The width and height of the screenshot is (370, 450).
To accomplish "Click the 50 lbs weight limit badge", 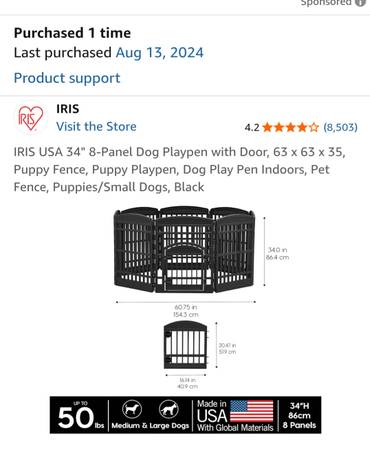I will [x=80, y=415].
